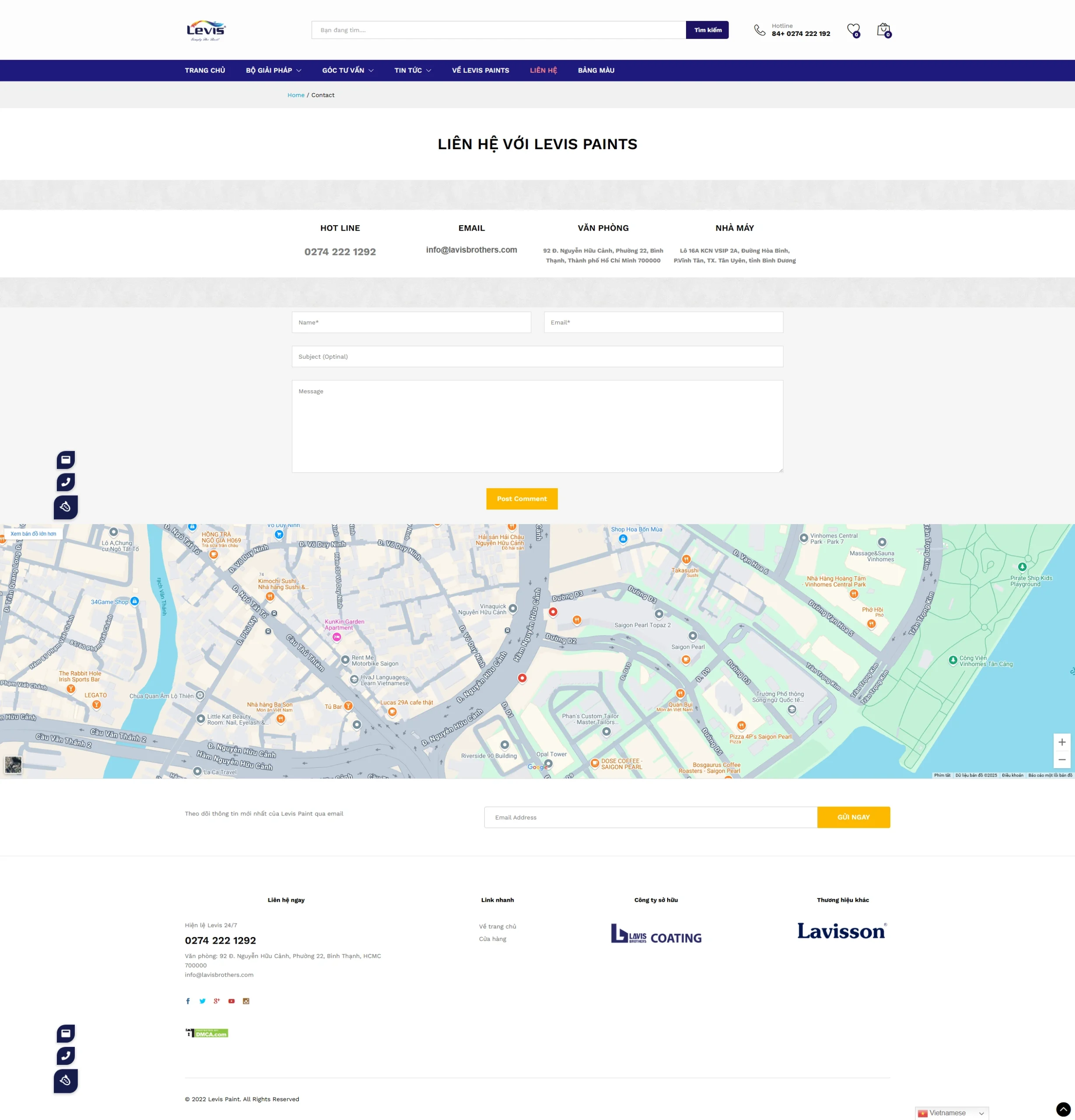
Task: Click the hotline phone icon in header
Action: click(760, 30)
